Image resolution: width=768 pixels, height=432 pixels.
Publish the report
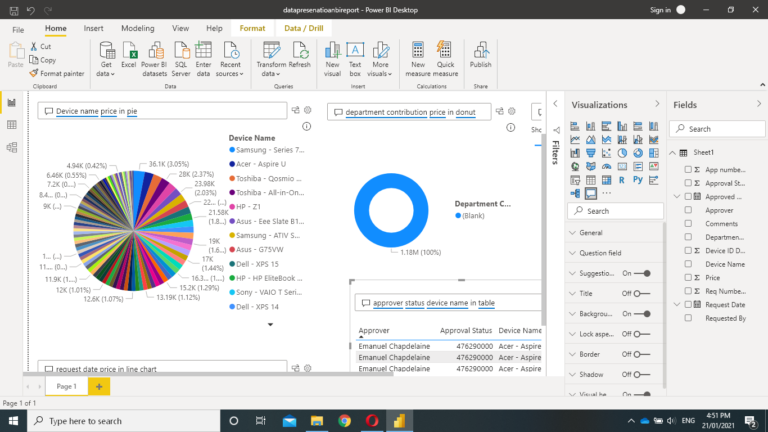tap(480, 55)
